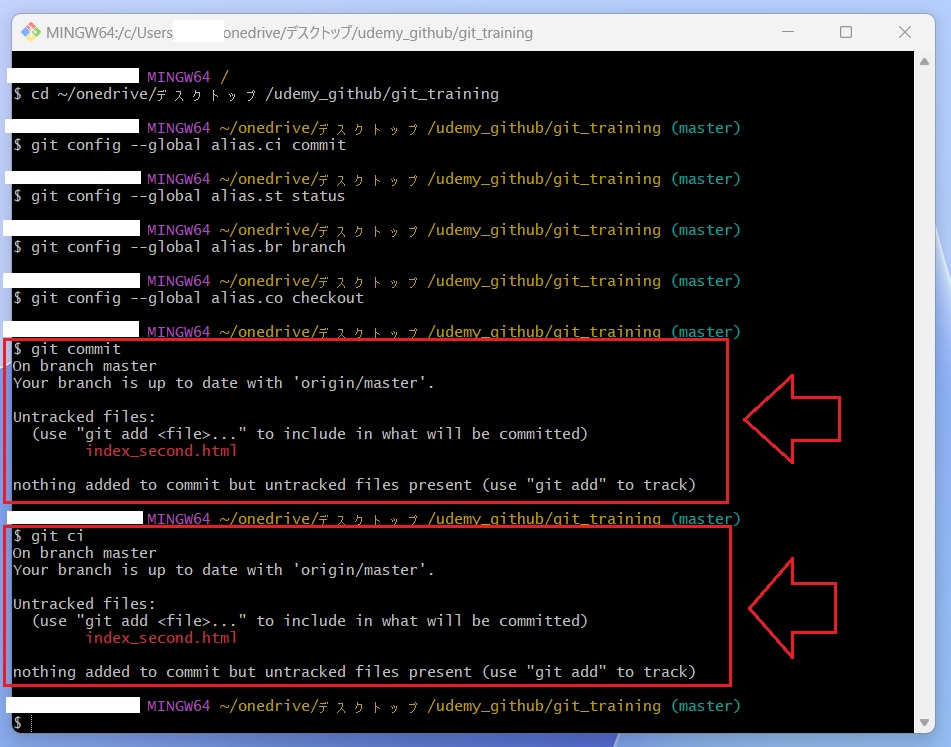Click index_second.html under git commit output
951x747 pixels.
coord(161,451)
